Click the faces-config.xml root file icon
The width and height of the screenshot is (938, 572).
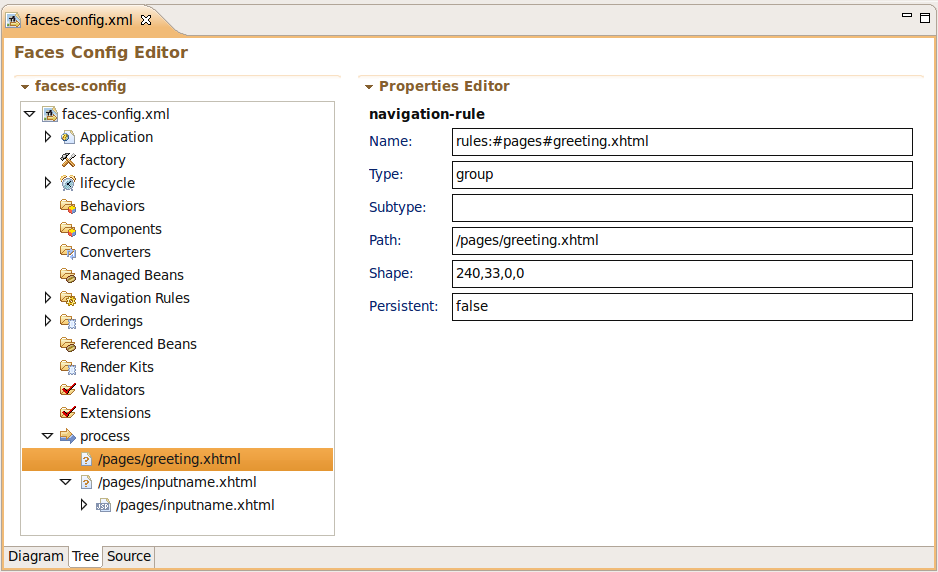[50, 114]
